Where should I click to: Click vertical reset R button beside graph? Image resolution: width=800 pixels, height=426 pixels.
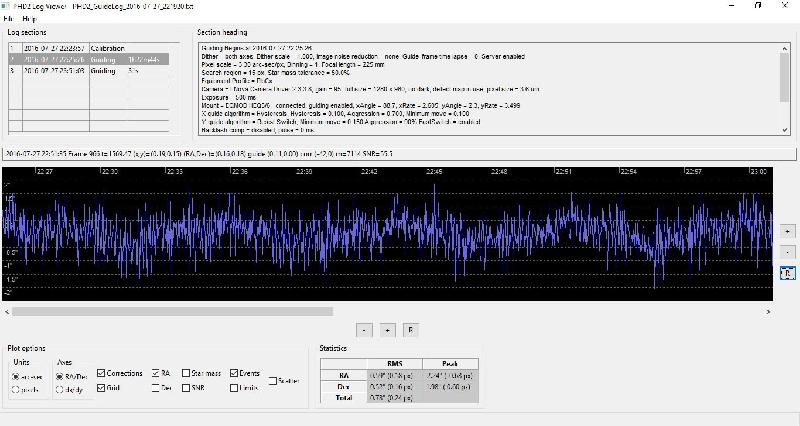click(x=787, y=273)
